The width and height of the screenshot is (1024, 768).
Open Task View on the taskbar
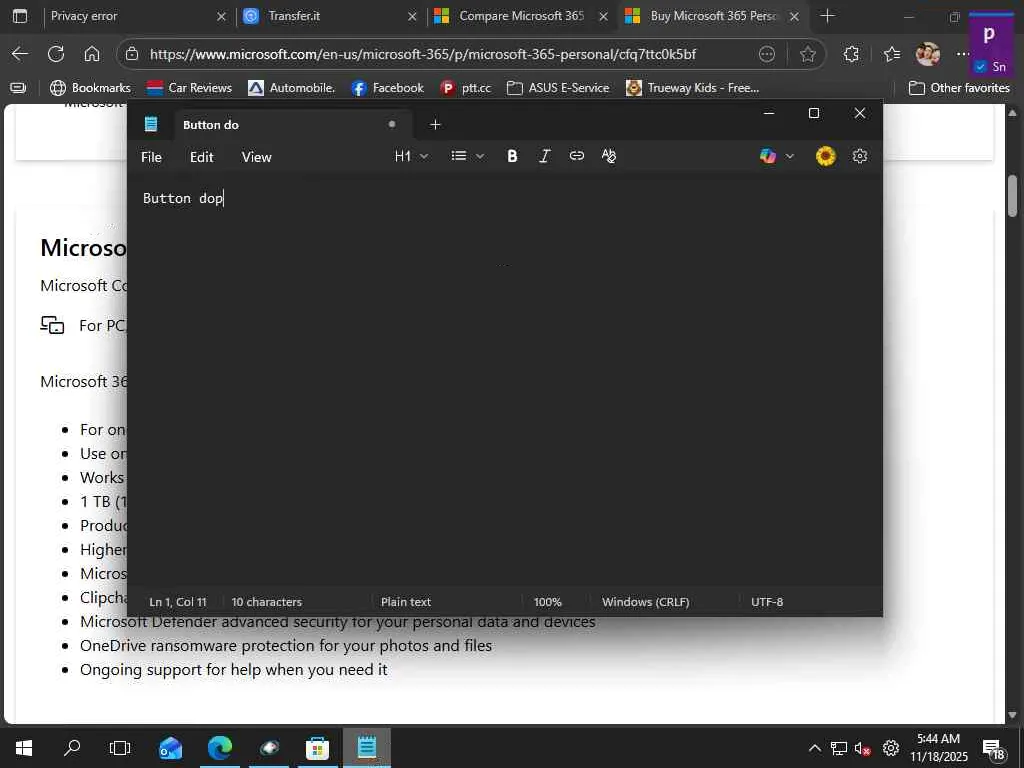pyautogui.click(x=120, y=747)
